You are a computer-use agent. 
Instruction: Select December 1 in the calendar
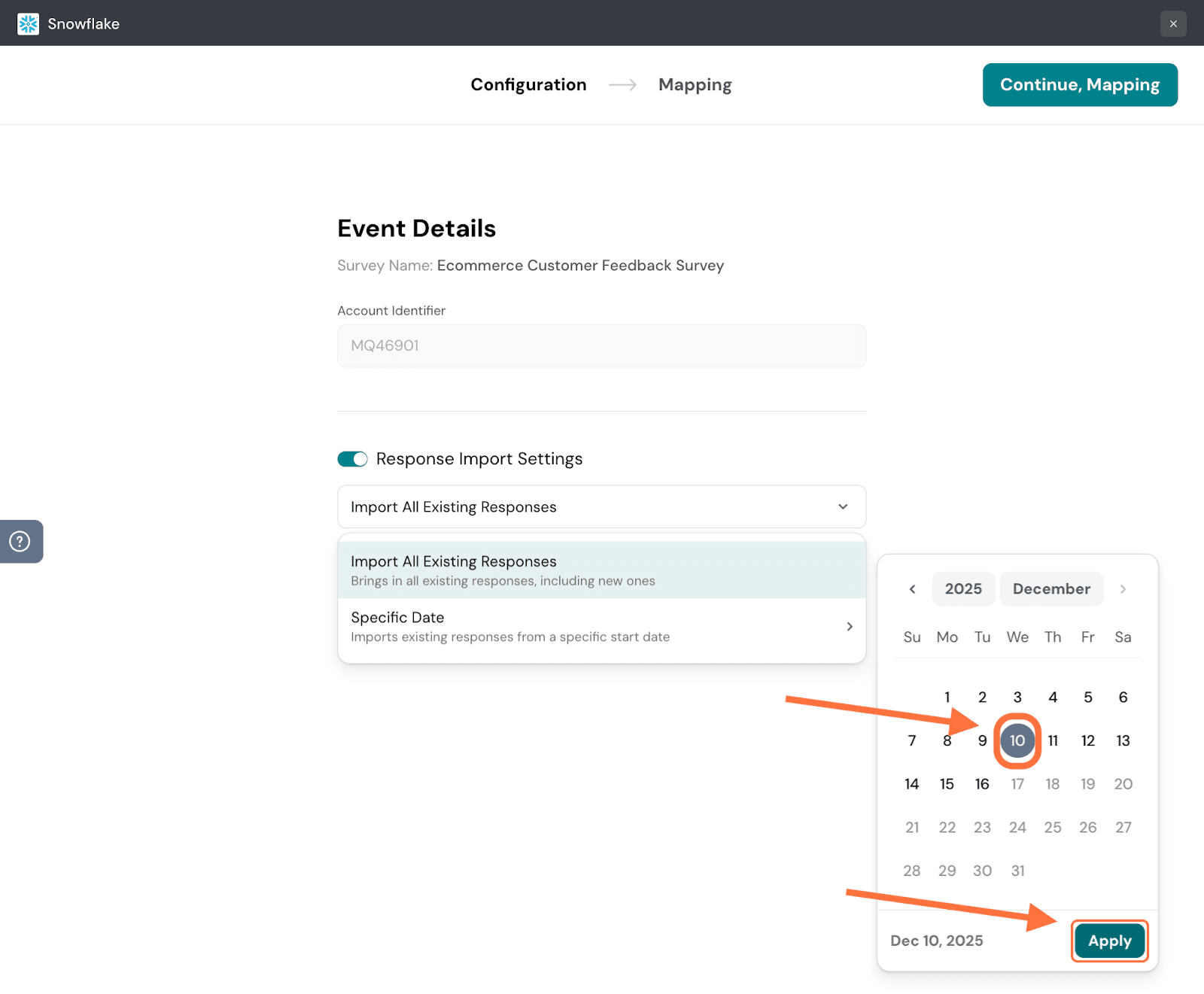[947, 698]
